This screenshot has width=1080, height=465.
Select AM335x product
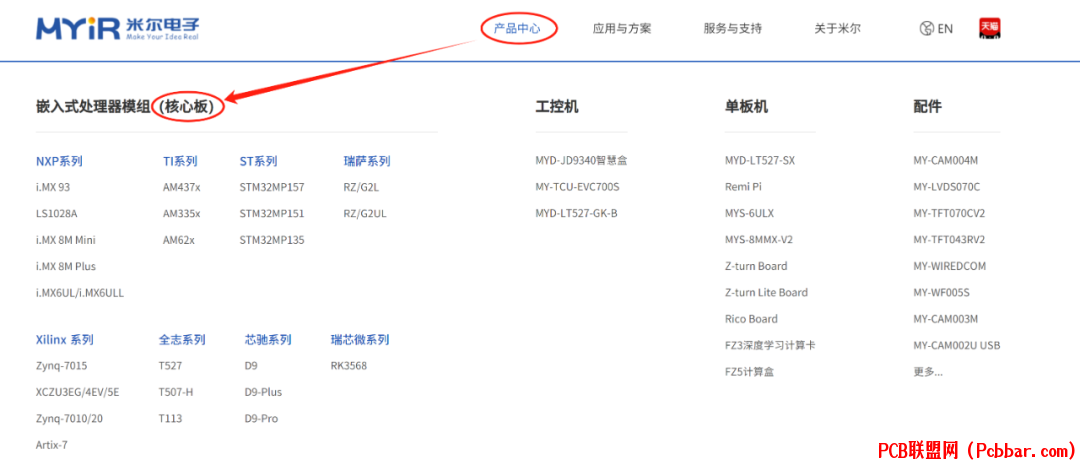182,214
